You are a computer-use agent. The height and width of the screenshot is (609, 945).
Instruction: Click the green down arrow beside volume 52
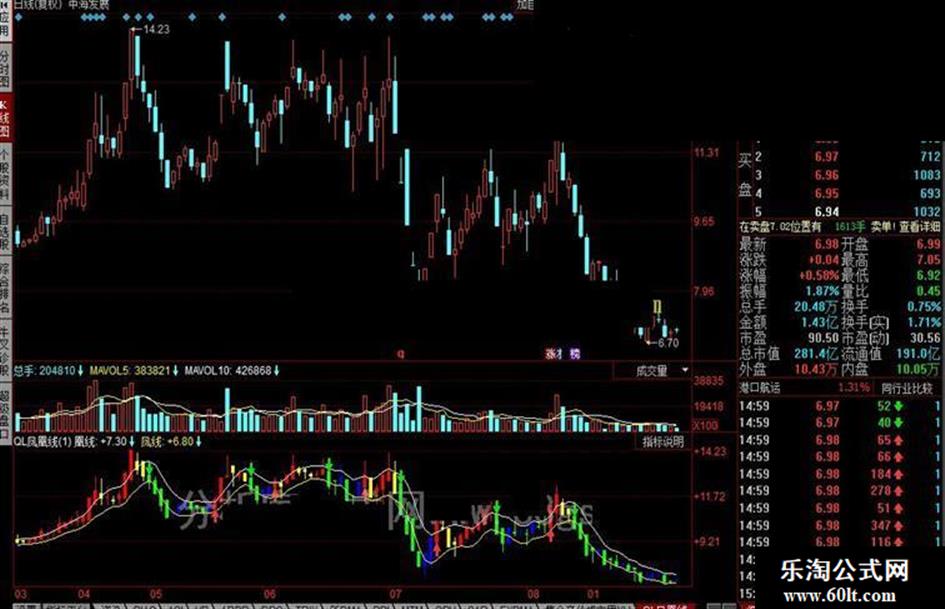[899, 406]
